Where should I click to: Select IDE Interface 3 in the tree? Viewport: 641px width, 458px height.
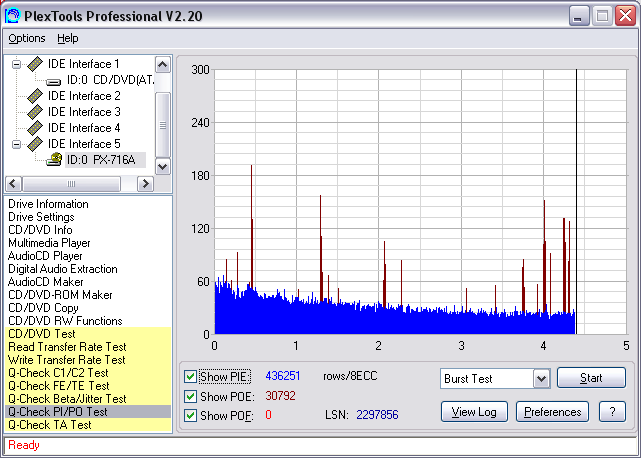[x=84, y=112]
